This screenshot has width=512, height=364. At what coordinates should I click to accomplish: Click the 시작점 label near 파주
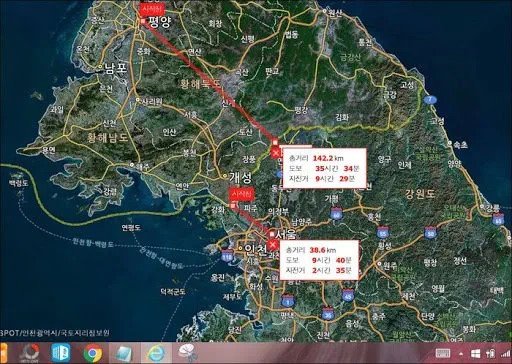(x=242, y=194)
